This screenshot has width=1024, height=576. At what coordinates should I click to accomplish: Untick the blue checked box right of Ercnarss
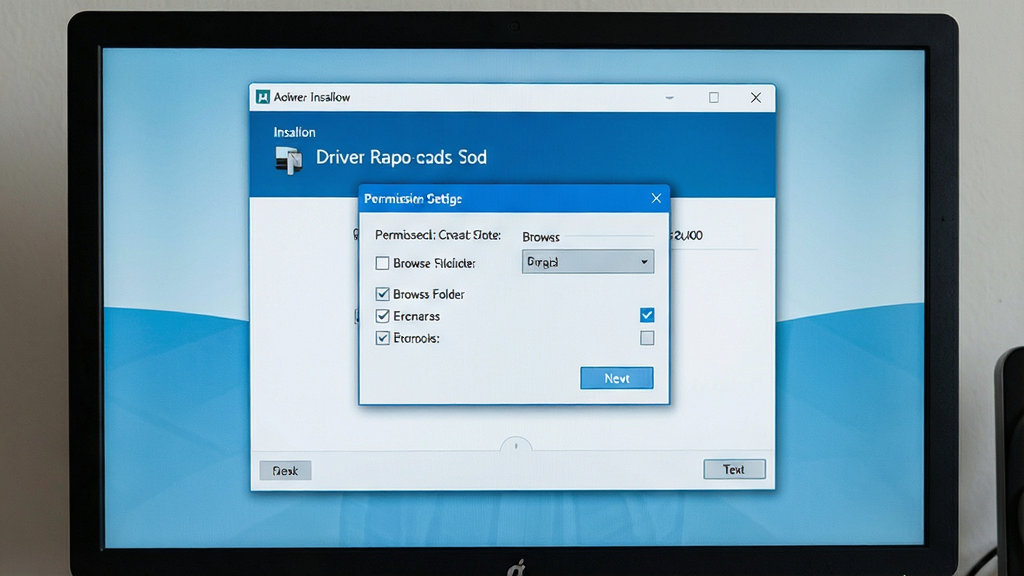point(647,315)
